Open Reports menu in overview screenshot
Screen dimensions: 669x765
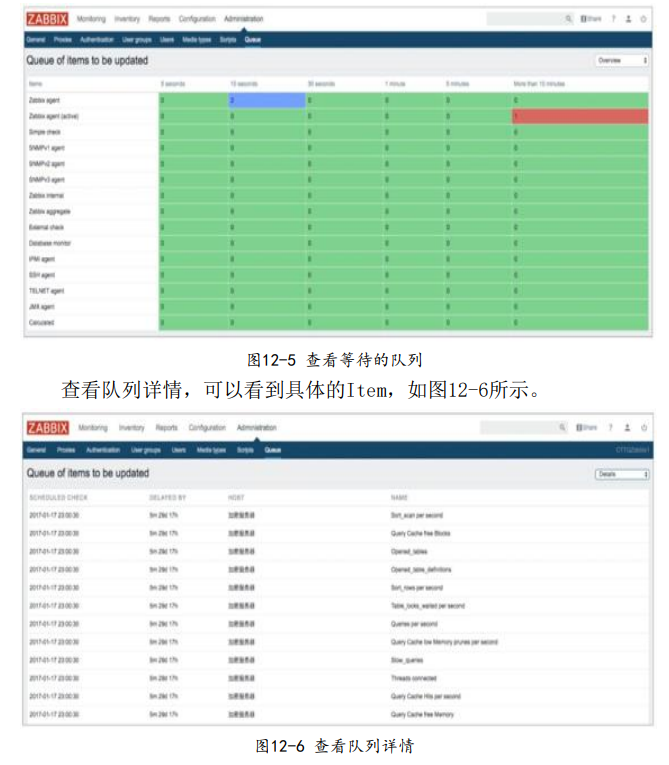[159, 19]
